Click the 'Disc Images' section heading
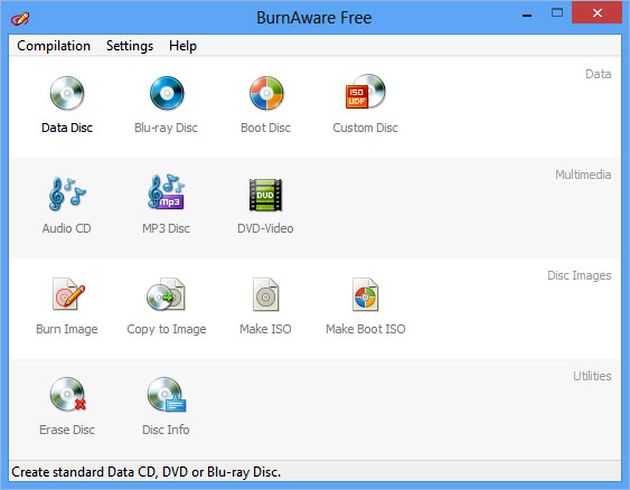This screenshot has width=630, height=490. (579, 276)
